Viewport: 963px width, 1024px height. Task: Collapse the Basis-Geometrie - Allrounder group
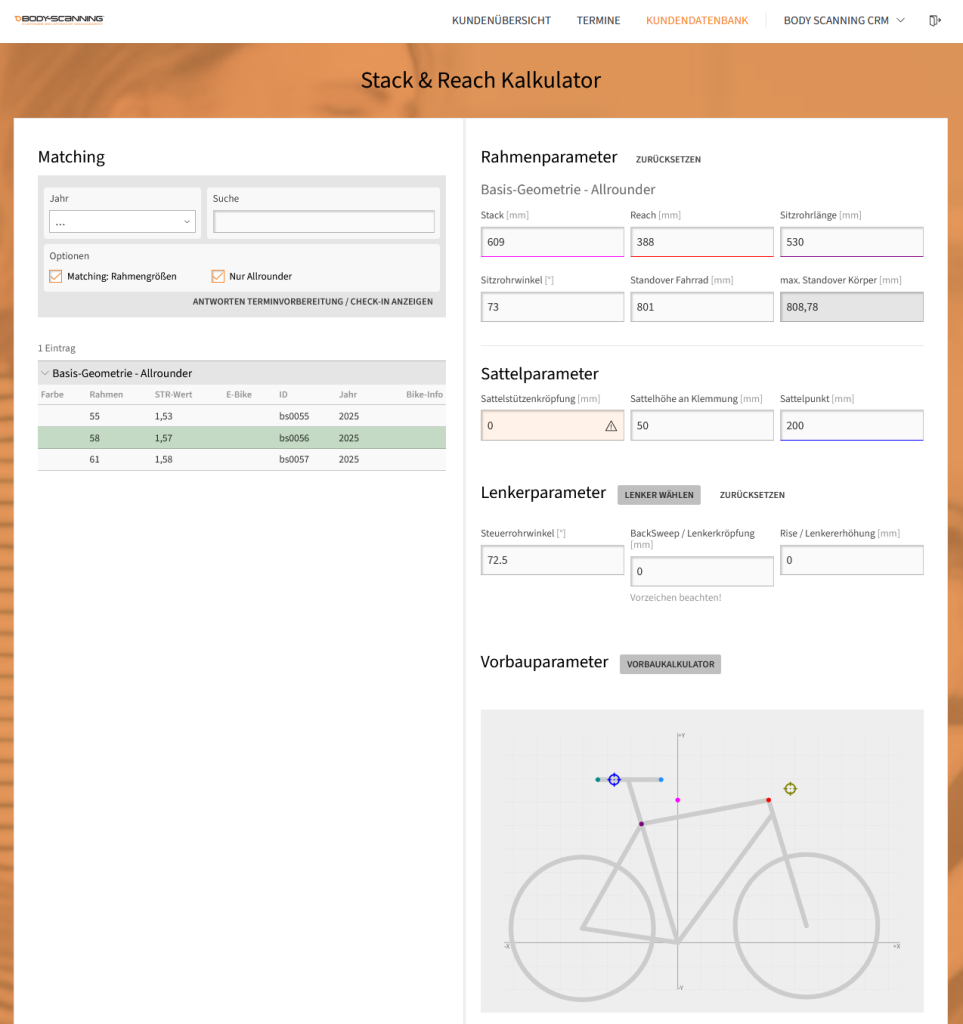coord(45,373)
